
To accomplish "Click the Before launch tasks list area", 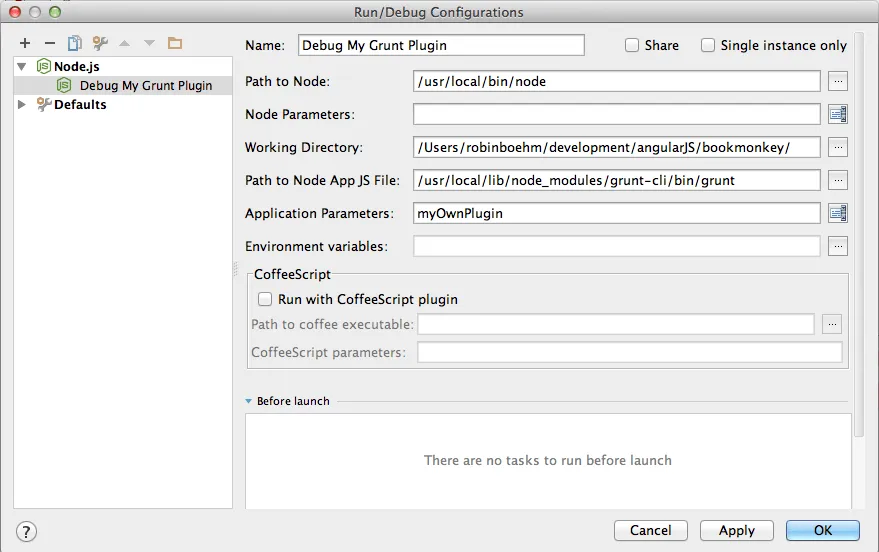I will 548,461.
